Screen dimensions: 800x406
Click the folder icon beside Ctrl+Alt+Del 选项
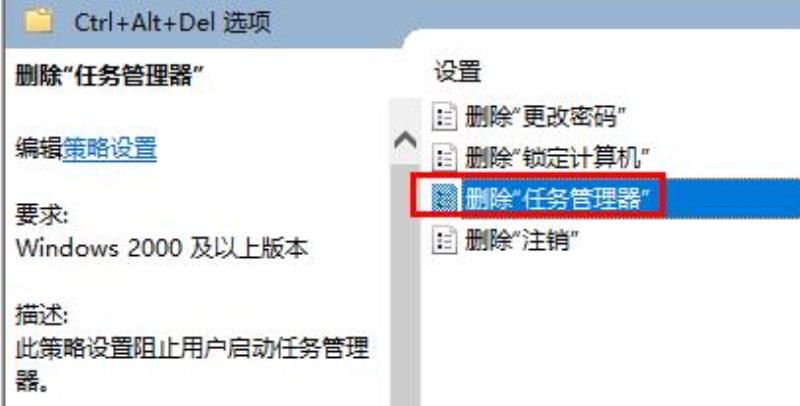pyautogui.click(x=39, y=21)
